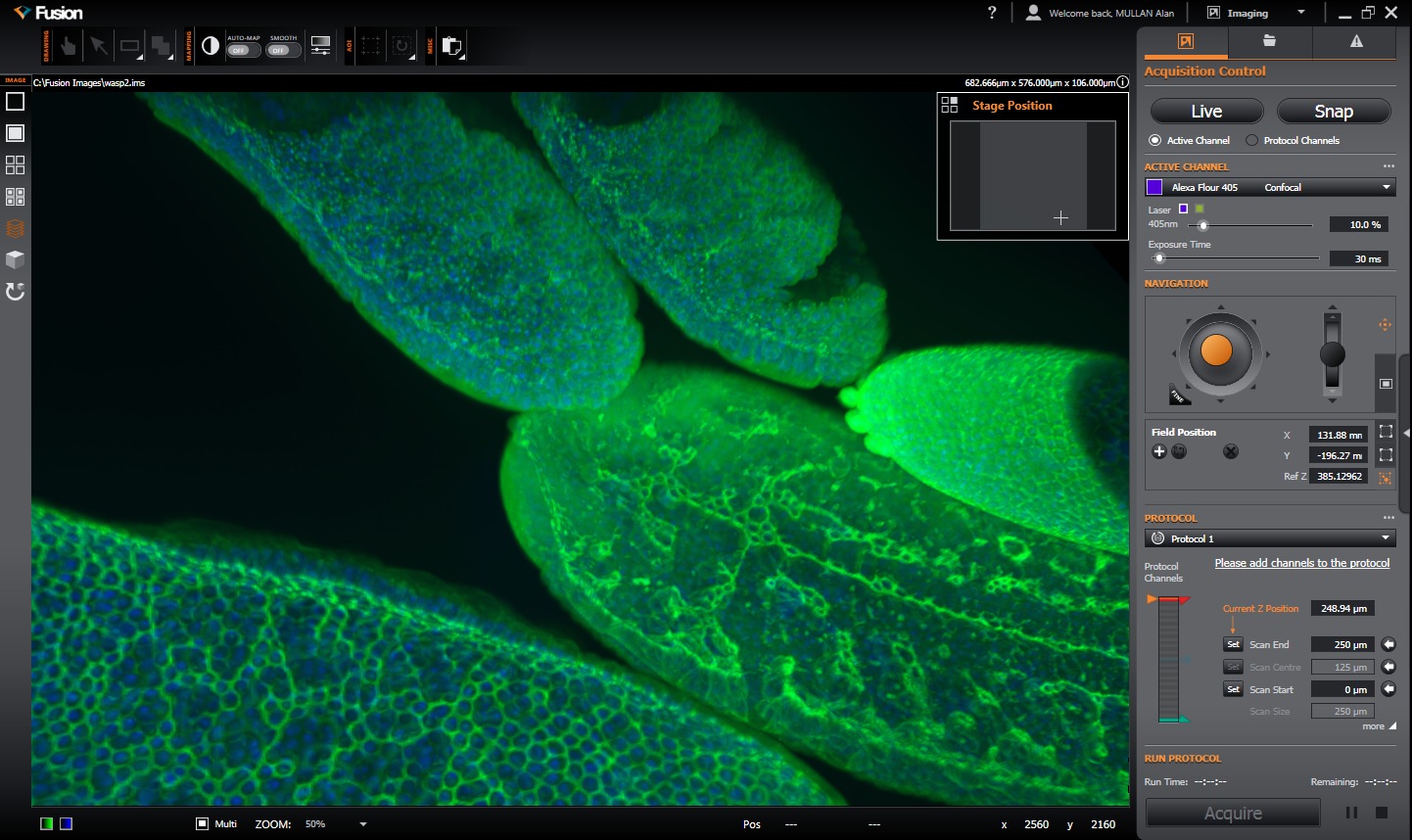This screenshot has height=840, width=1412.
Task: Click the 'Please add channels to the protocol' link
Action: pos(1301,563)
